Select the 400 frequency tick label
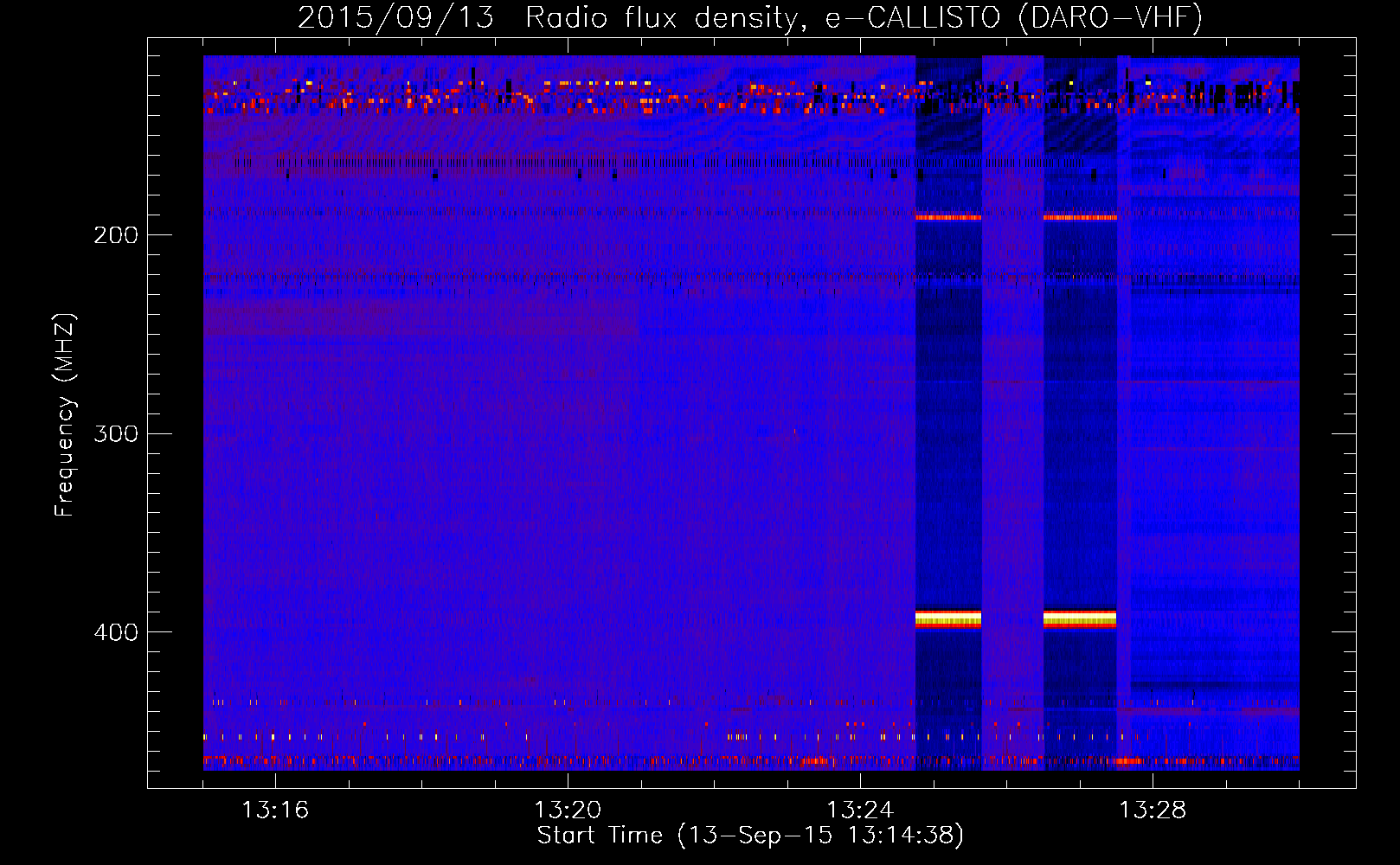This screenshot has height=865, width=1400. pyautogui.click(x=115, y=632)
